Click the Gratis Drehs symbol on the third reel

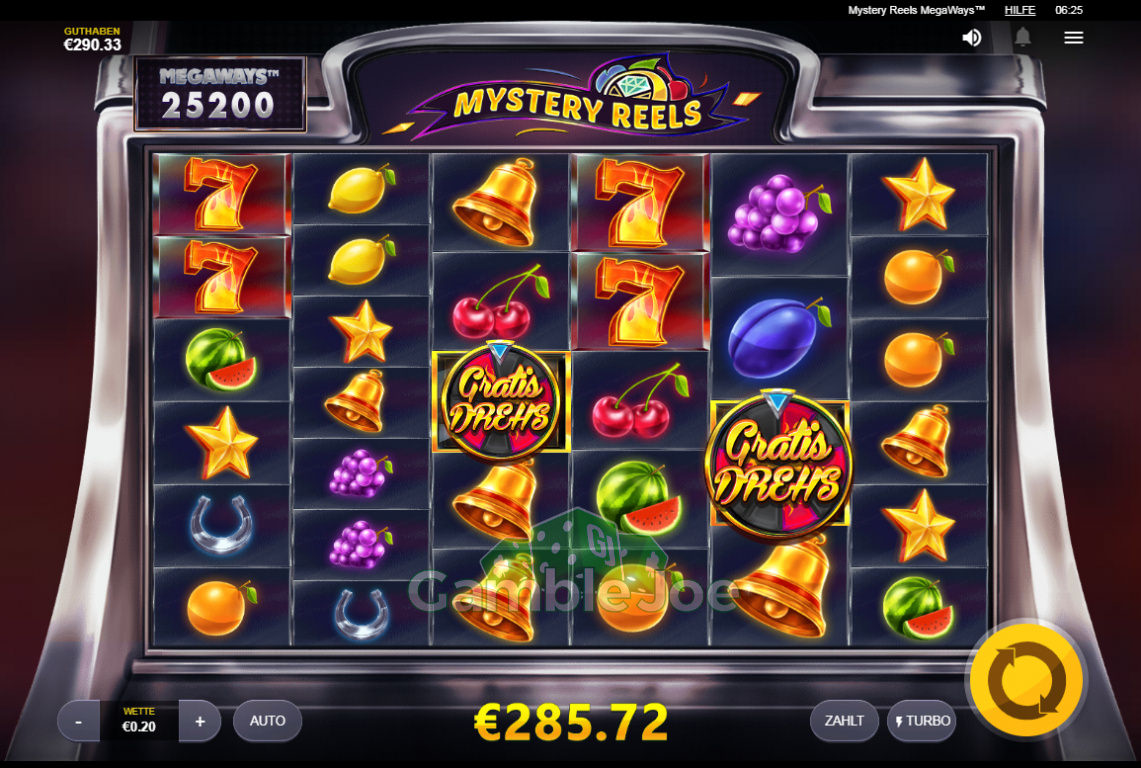tap(501, 401)
